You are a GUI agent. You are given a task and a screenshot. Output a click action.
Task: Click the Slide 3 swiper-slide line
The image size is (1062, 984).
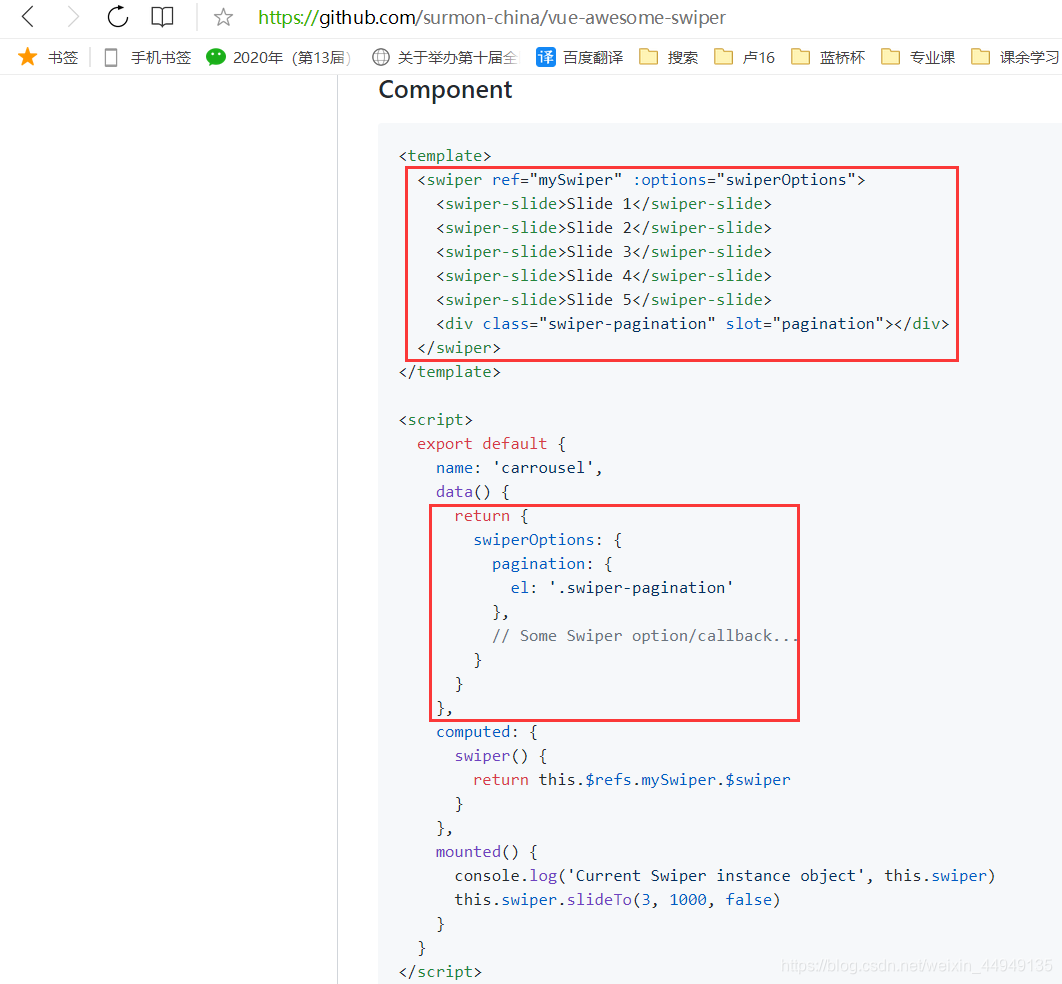coord(603,252)
